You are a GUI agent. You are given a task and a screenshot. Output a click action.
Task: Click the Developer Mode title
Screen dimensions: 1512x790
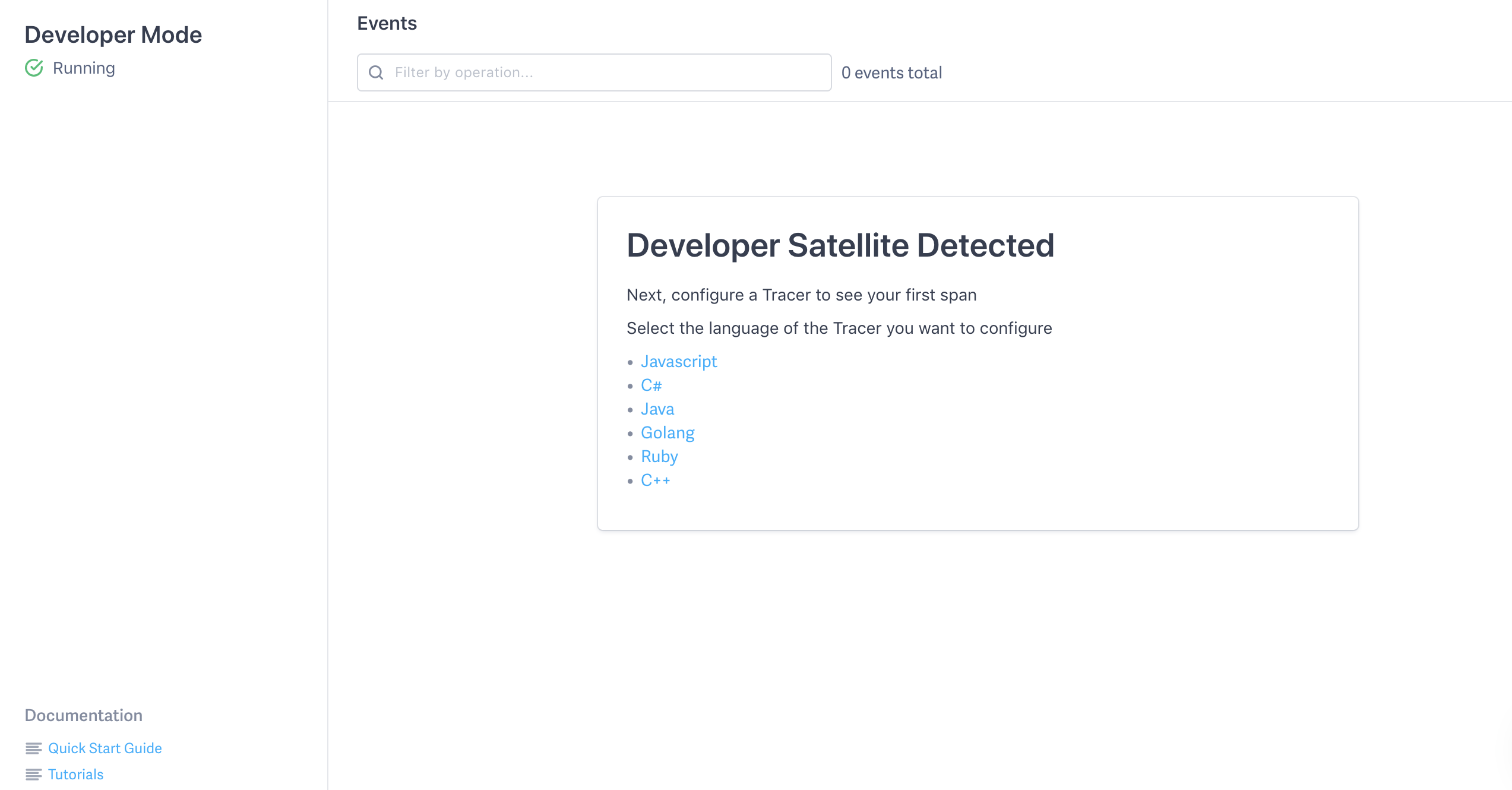coord(113,35)
